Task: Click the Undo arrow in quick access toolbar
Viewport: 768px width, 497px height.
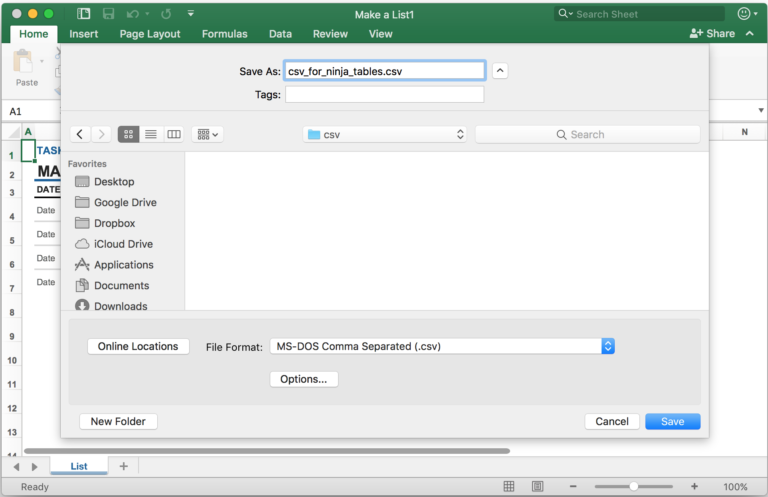Action: tap(133, 14)
